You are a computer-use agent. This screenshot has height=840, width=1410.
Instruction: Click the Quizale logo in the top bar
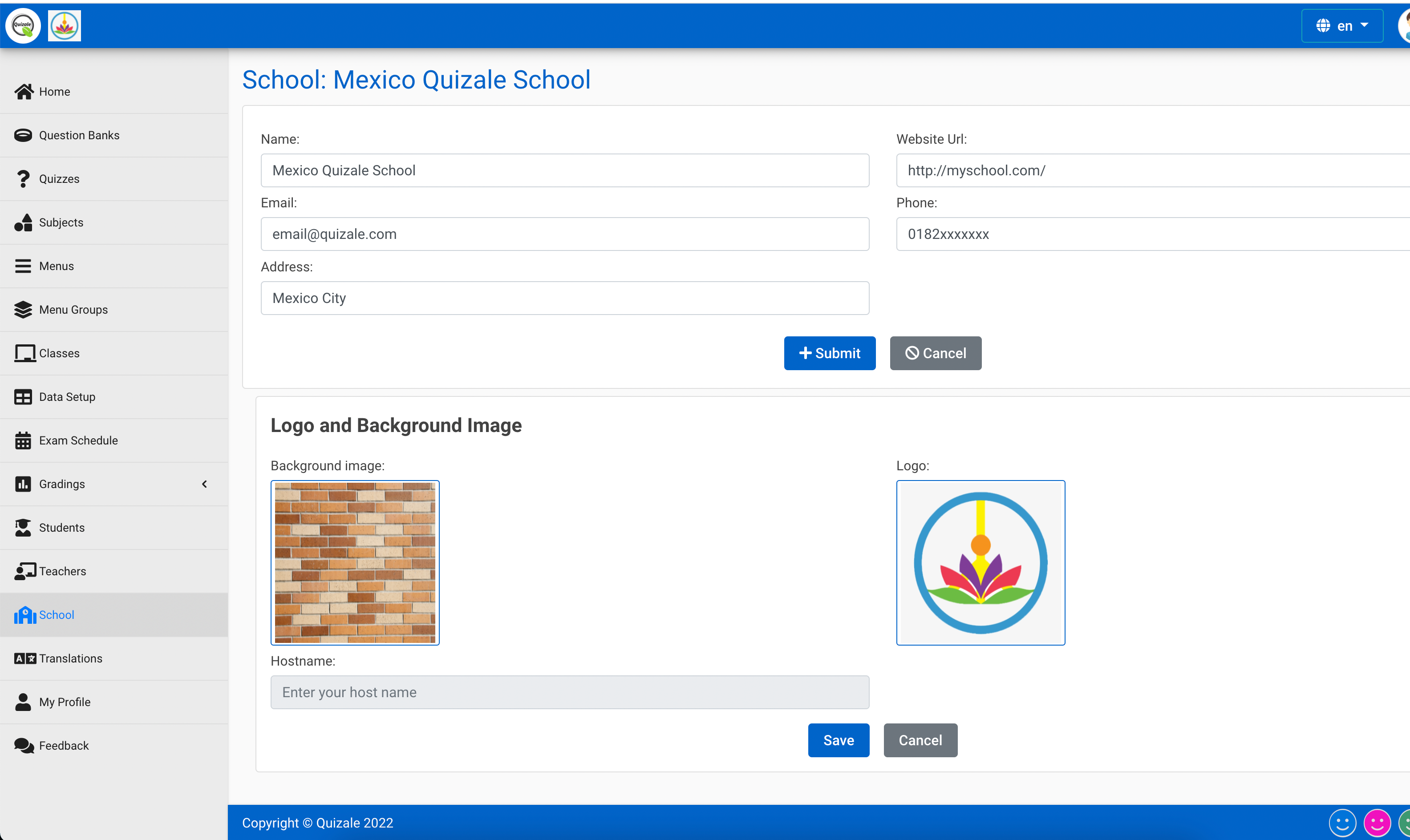coord(23,25)
